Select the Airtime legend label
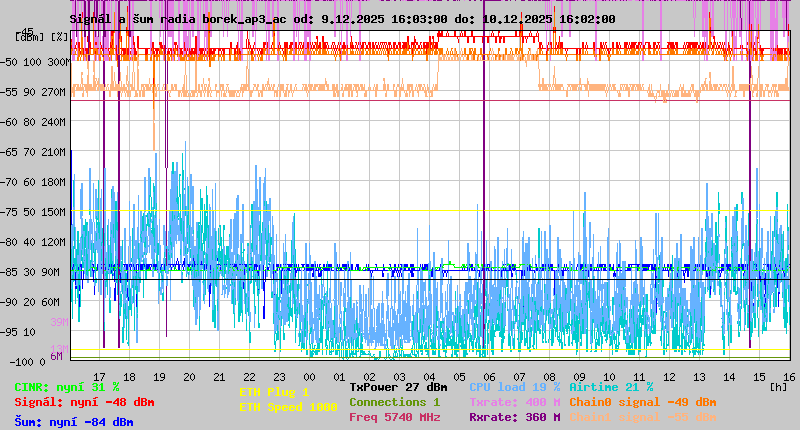 (x=611, y=387)
